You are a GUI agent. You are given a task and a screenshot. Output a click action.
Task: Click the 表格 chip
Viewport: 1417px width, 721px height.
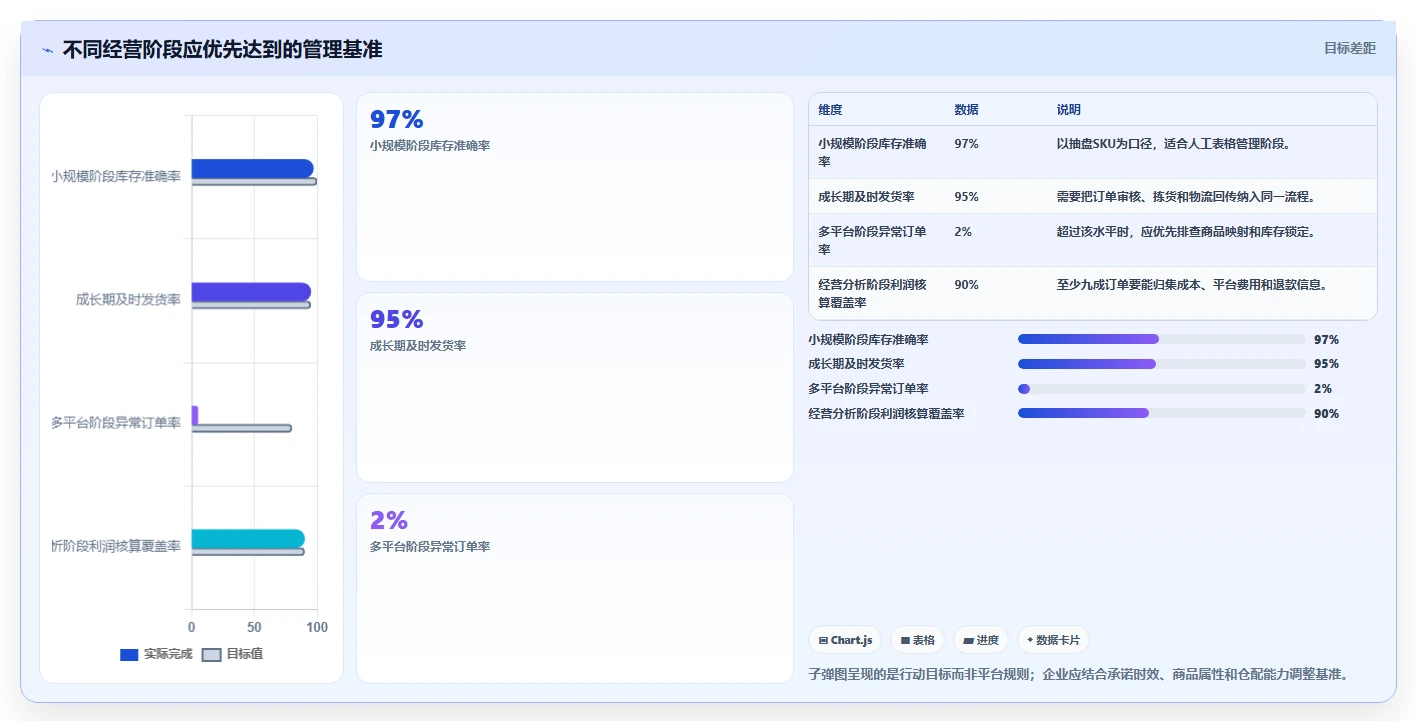click(917, 640)
